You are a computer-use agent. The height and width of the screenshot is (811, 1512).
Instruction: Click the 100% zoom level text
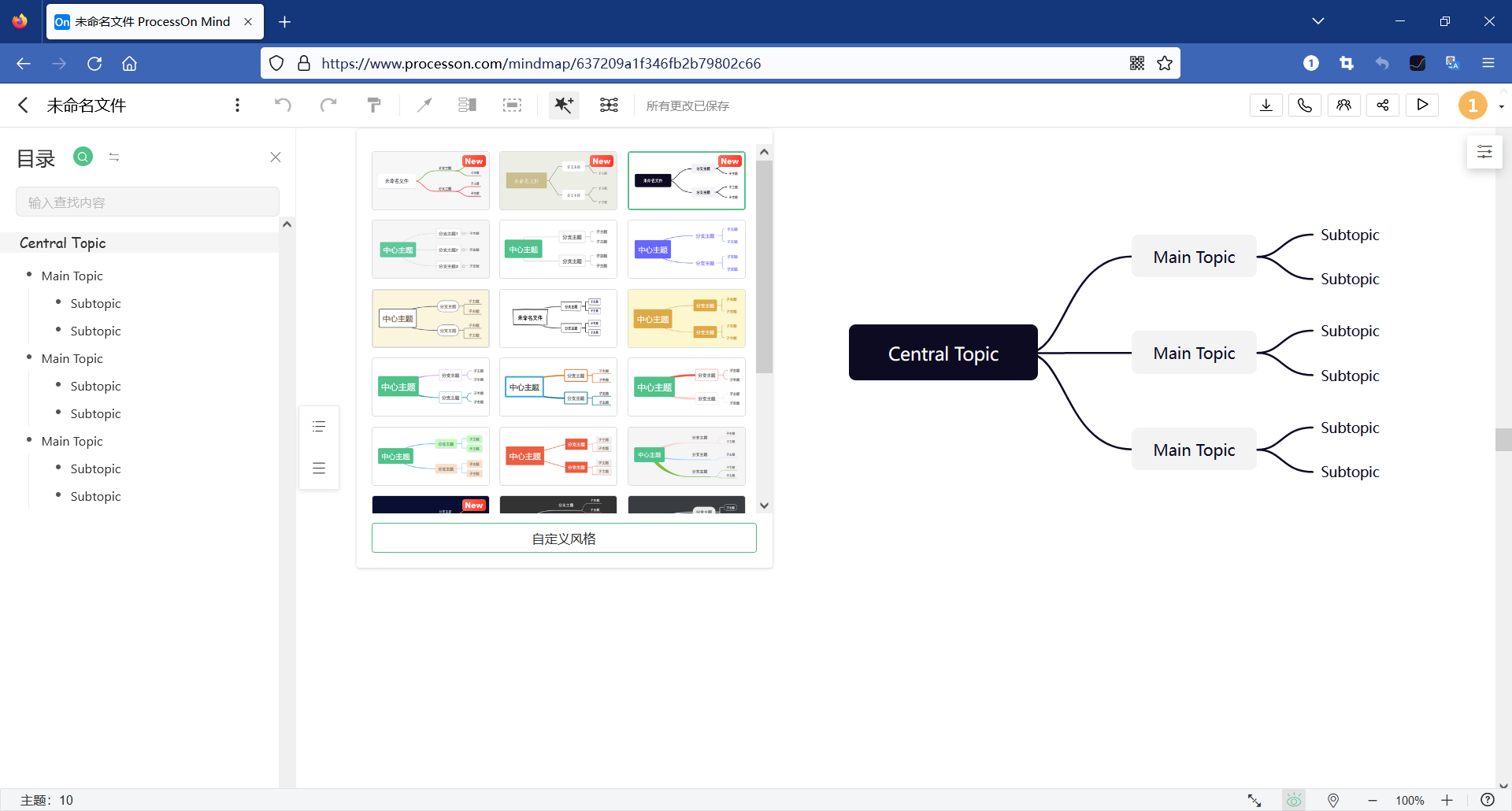tap(1410, 800)
